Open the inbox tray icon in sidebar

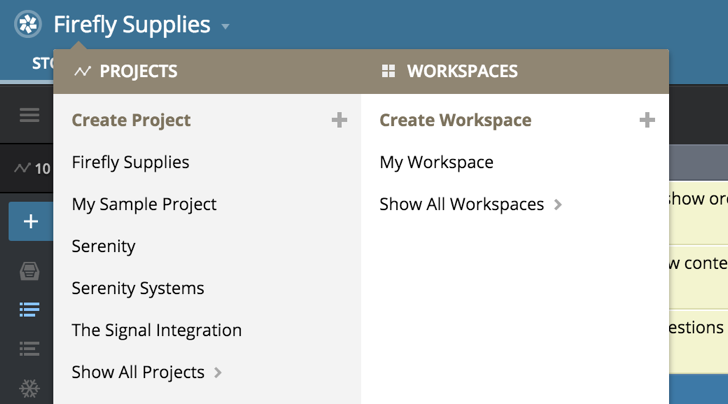tap(30, 271)
